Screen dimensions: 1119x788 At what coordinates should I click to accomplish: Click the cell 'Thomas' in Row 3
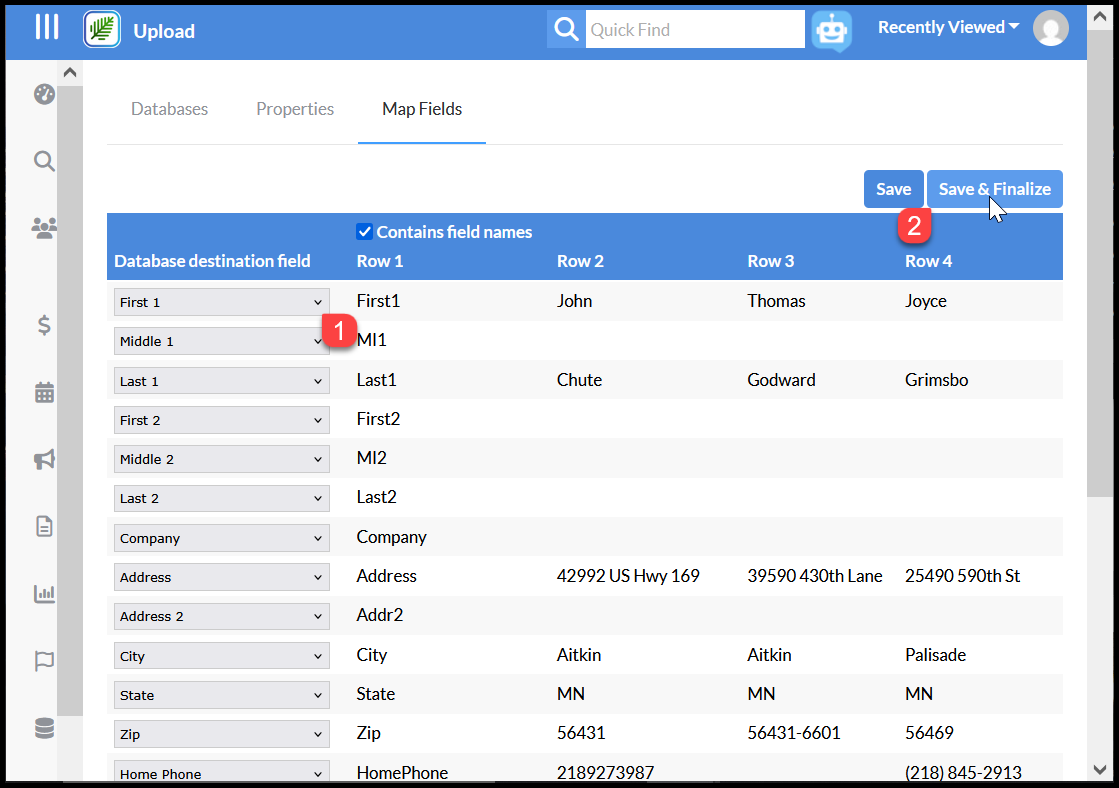pos(776,300)
